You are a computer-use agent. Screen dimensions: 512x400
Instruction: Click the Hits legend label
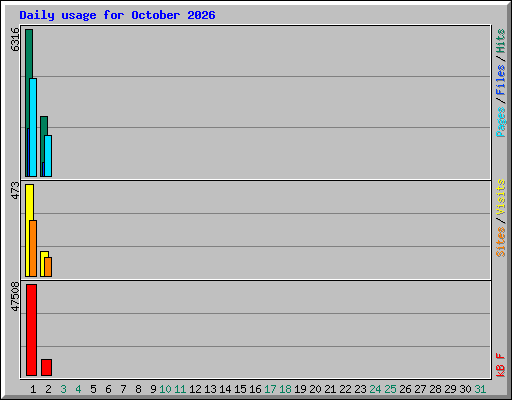pos(501,41)
